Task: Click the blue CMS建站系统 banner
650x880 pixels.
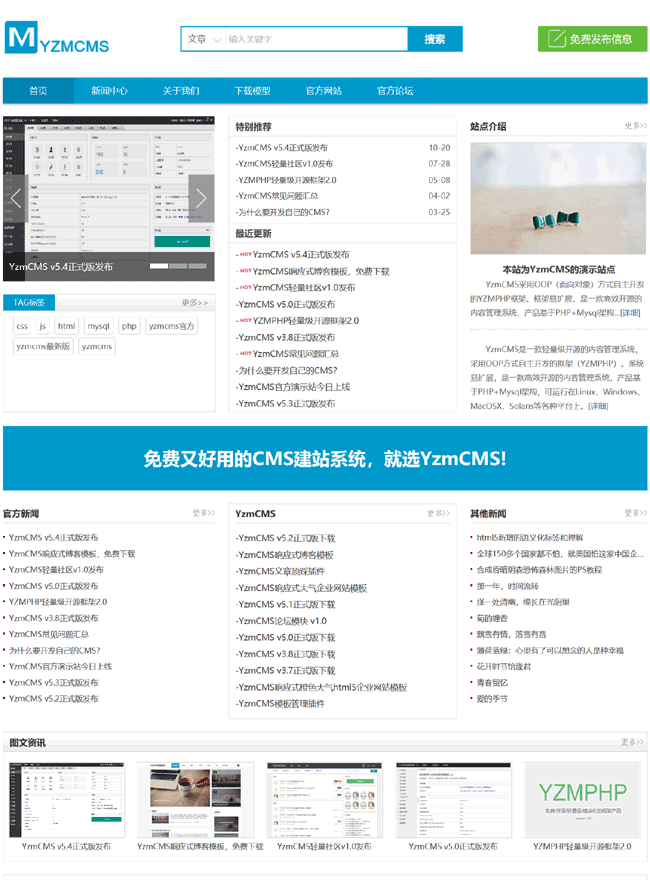Action: [325, 458]
